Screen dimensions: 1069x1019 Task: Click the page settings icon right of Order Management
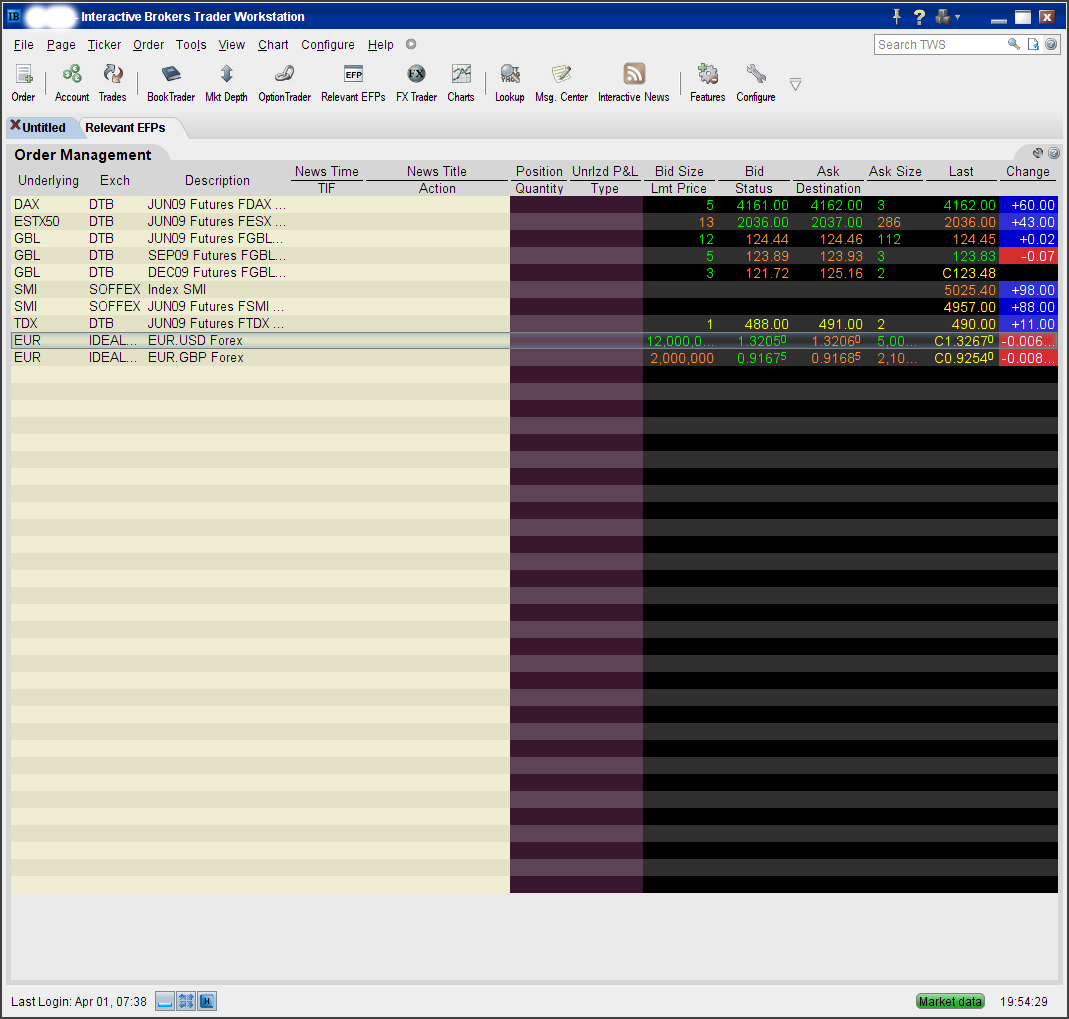tap(1038, 153)
